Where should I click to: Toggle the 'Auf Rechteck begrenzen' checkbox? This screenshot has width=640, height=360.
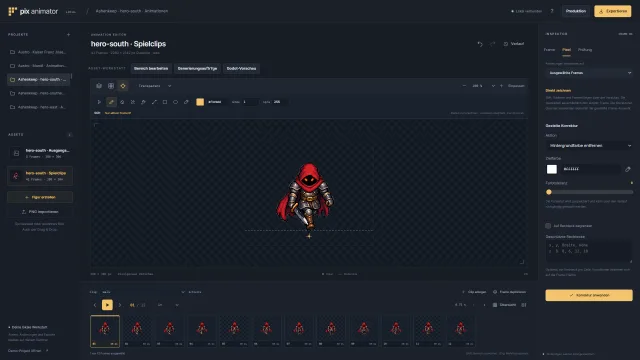point(548,226)
